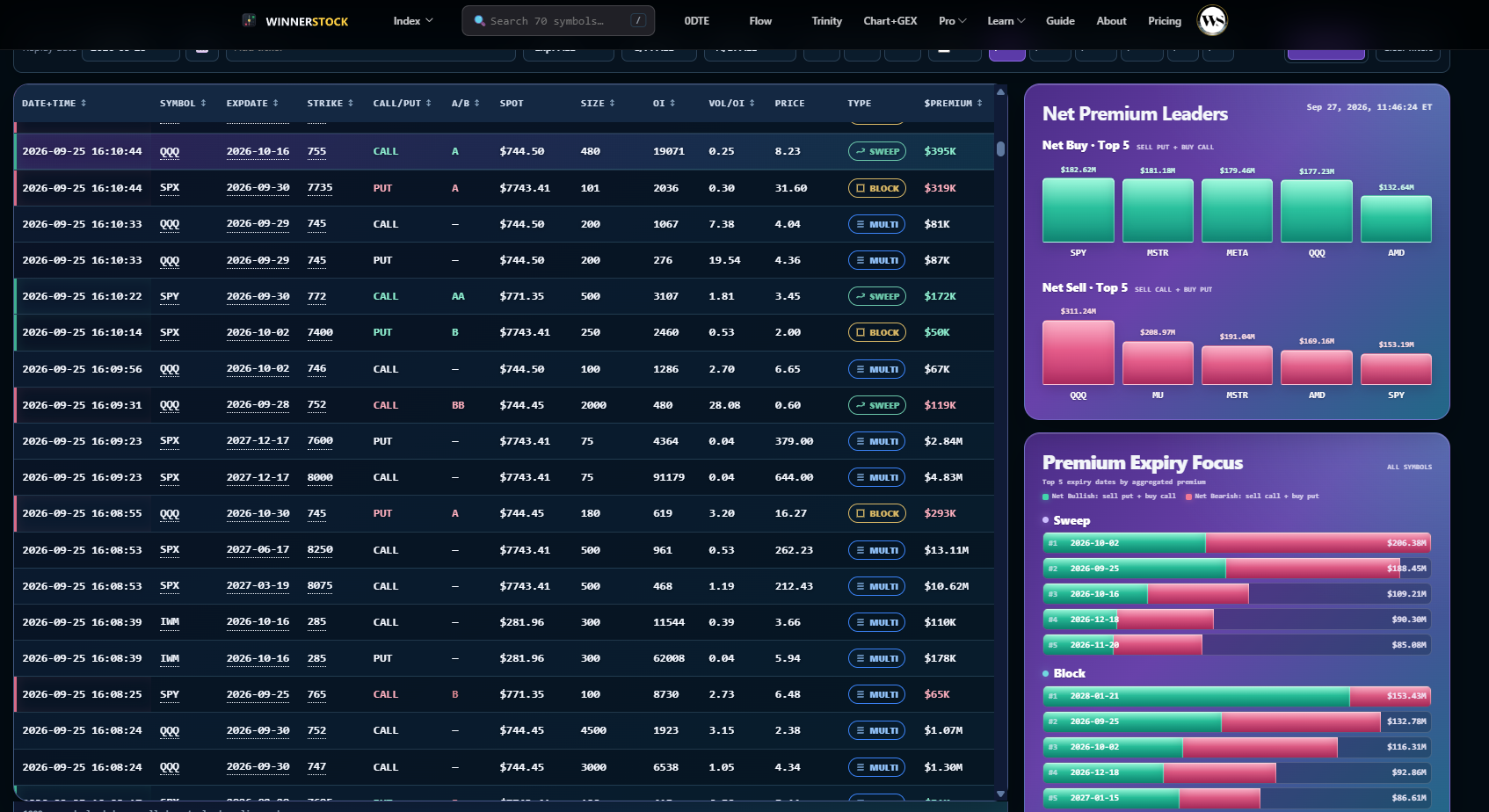Click the table scrollbar down arrow
Screen dimensions: 1489x812
pos(1000,794)
